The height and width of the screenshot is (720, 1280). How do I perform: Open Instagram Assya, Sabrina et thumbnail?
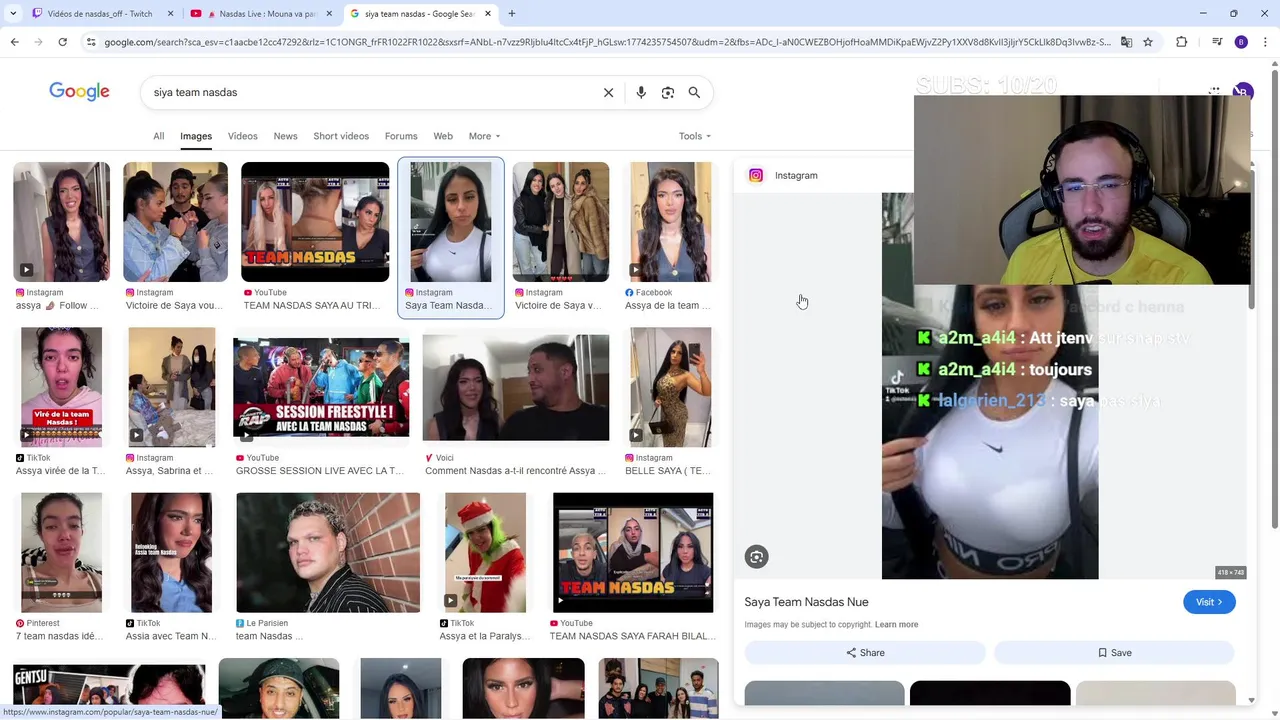(171, 387)
